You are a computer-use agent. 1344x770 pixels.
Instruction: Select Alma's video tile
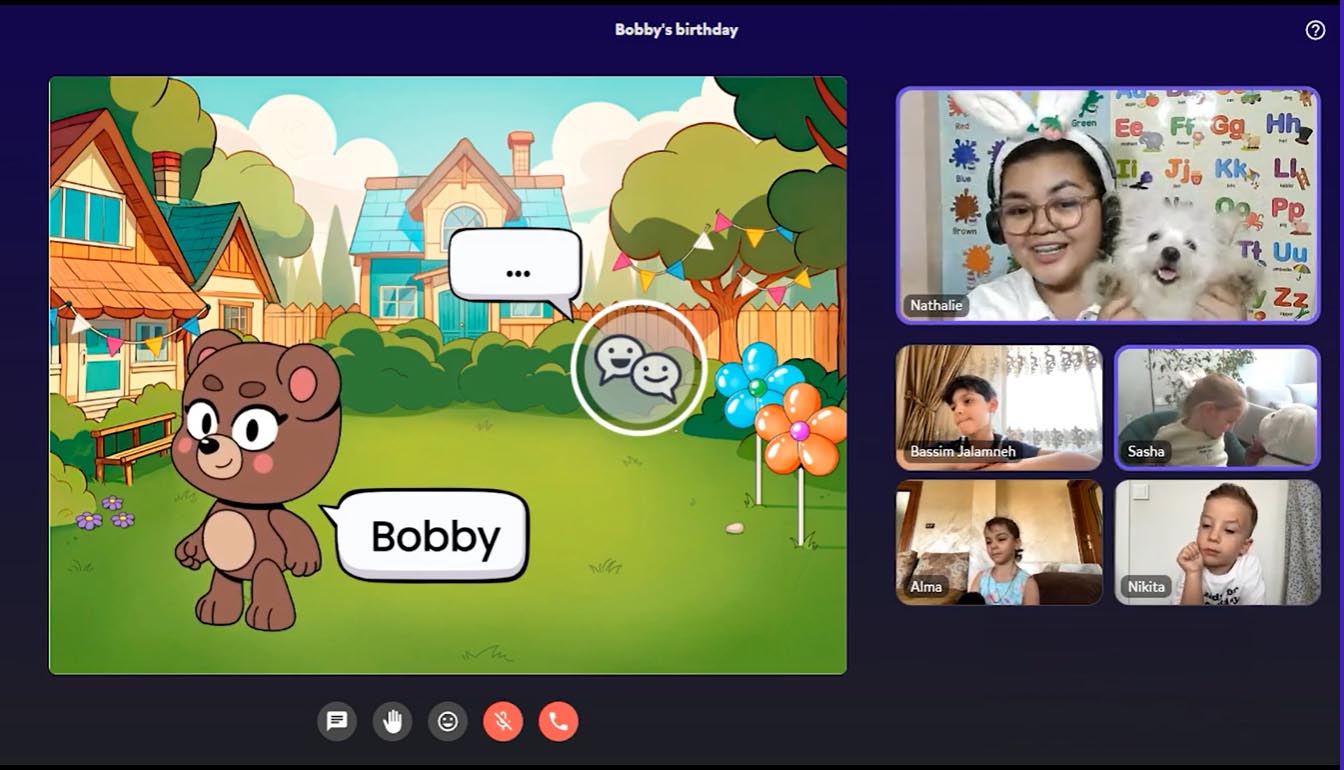(998, 542)
